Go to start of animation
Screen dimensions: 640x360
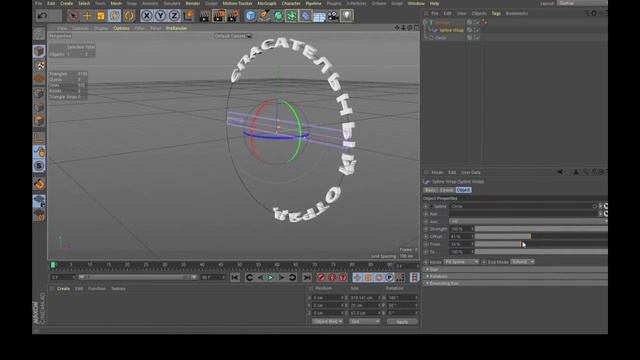[235, 278]
